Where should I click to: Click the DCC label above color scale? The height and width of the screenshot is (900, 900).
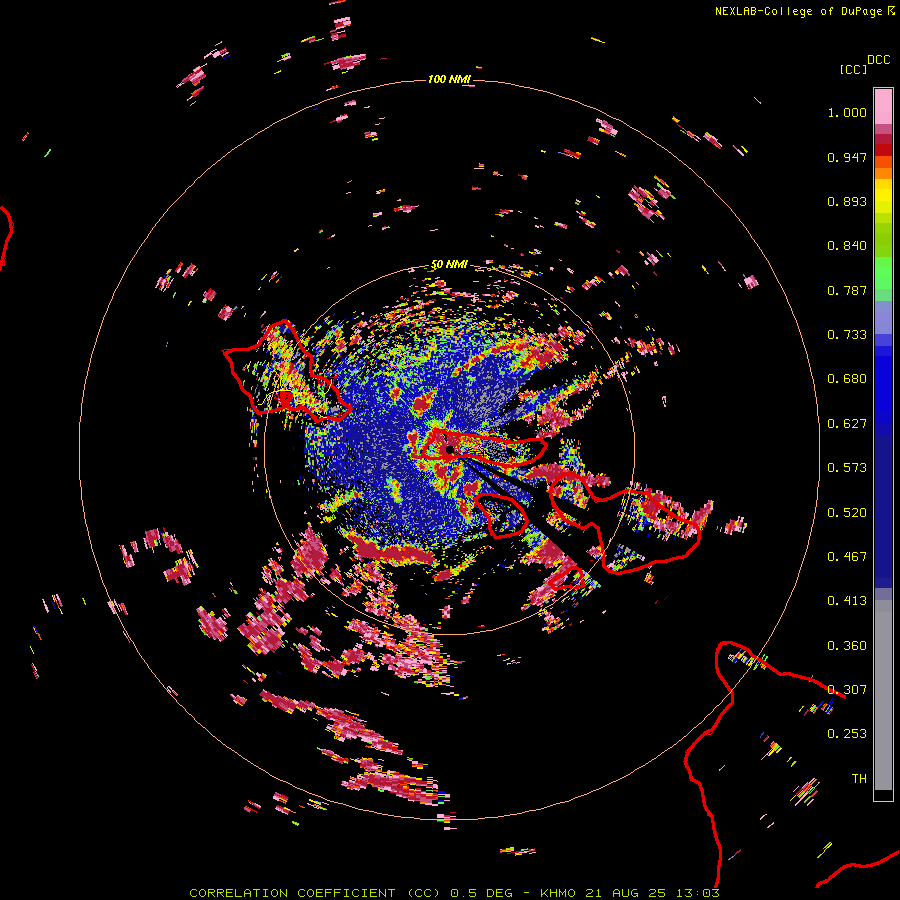pyautogui.click(x=878, y=60)
